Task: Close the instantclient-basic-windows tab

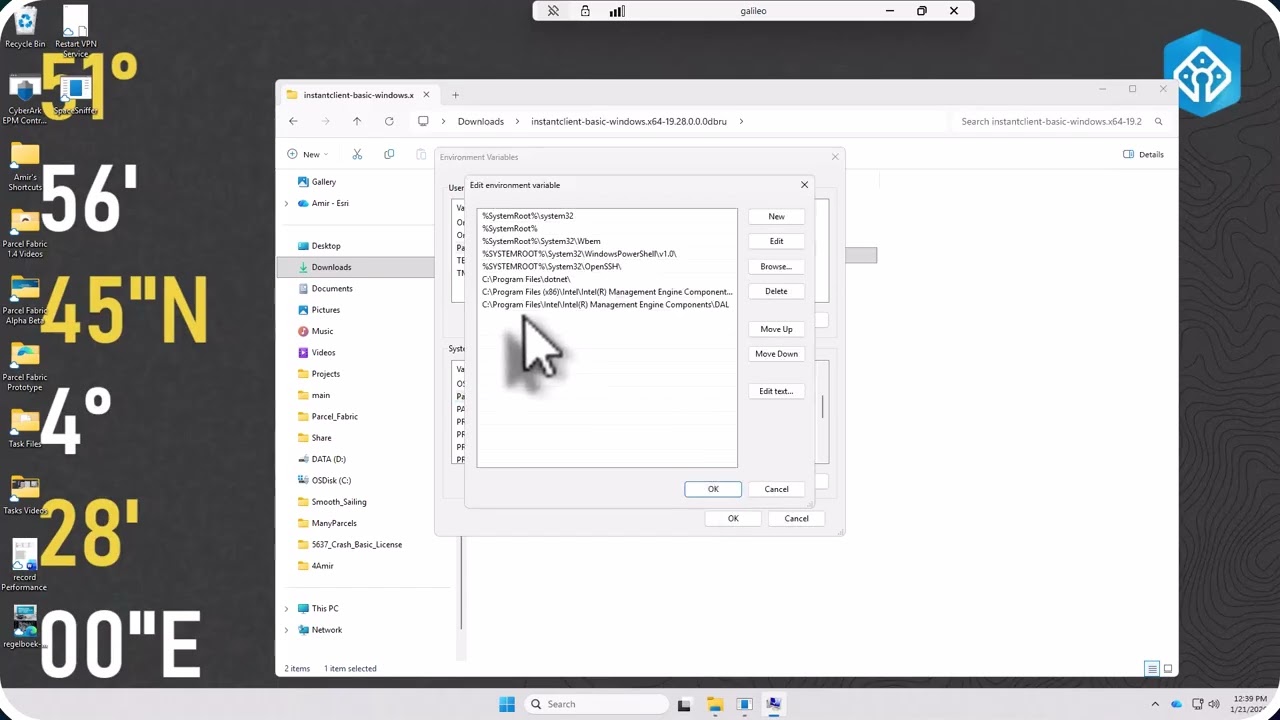Action: coord(426,95)
